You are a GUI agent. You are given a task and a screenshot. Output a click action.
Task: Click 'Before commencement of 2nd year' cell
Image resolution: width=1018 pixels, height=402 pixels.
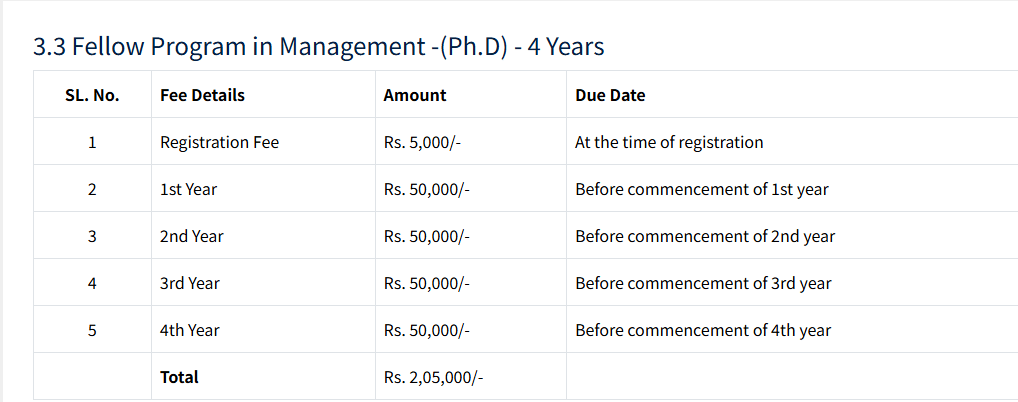(705, 236)
